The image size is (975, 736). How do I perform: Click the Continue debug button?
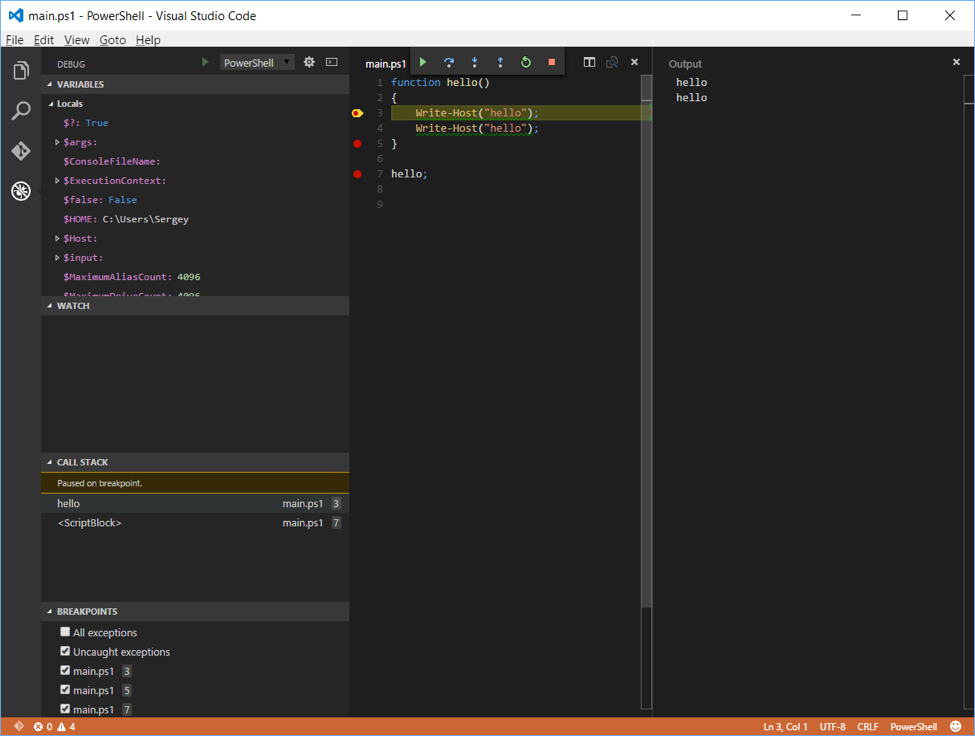(x=421, y=62)
